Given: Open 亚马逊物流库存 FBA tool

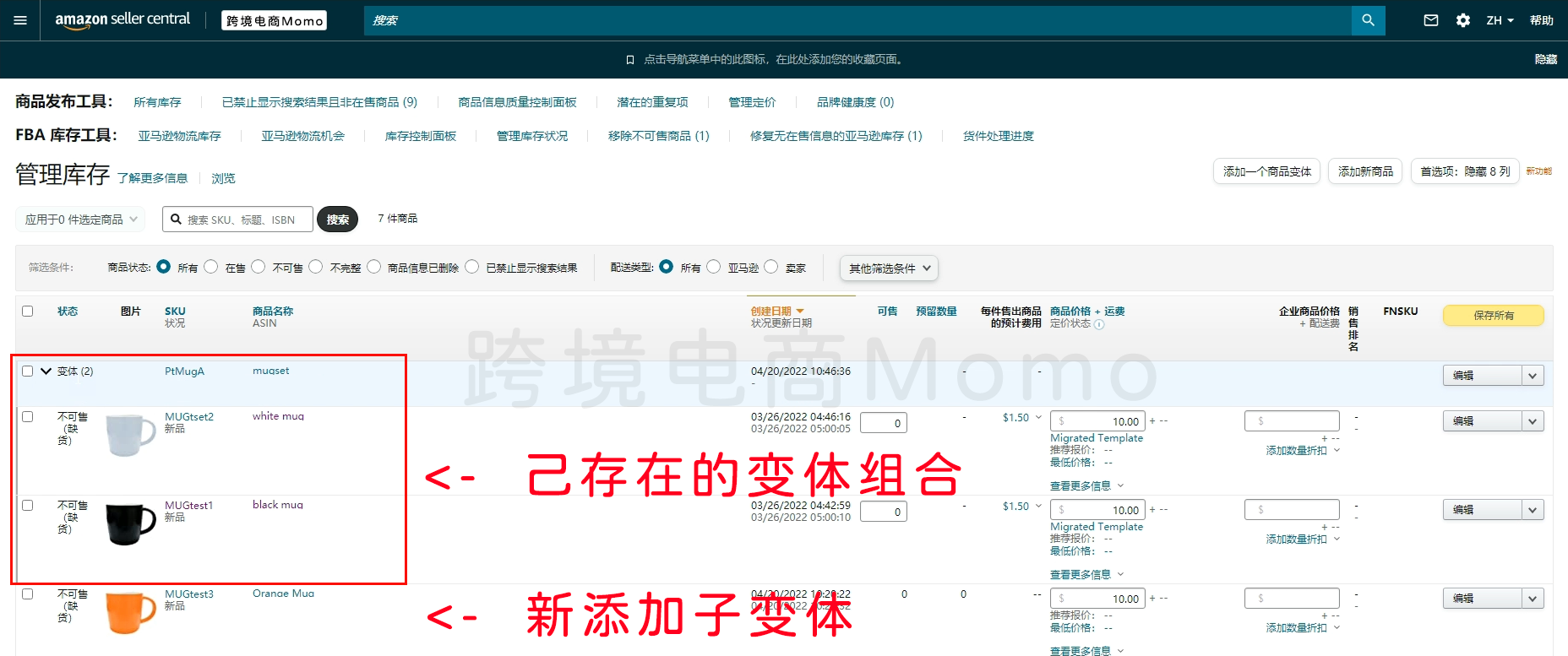Looking at the screenshot, I should pos(179,136).
